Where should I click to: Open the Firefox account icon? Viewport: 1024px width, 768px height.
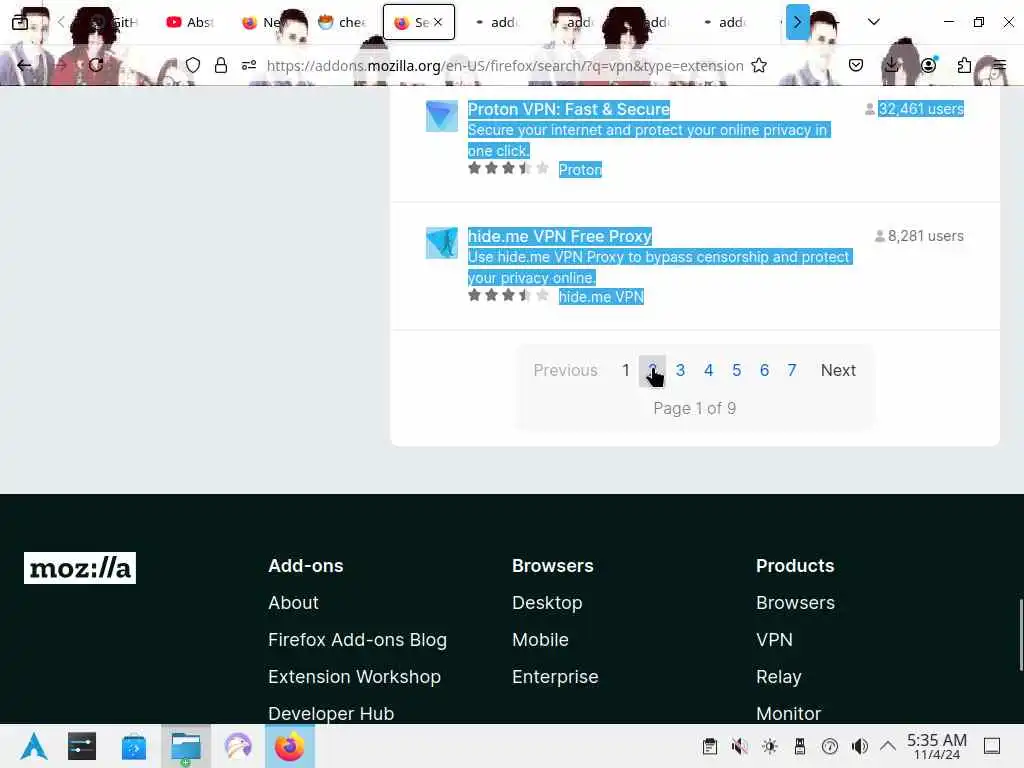[x=928, y=65]
